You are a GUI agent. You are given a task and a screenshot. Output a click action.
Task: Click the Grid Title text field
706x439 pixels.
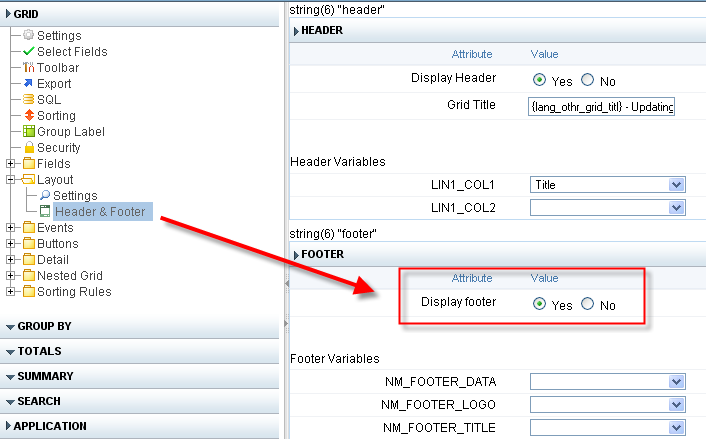click(602, 106)
